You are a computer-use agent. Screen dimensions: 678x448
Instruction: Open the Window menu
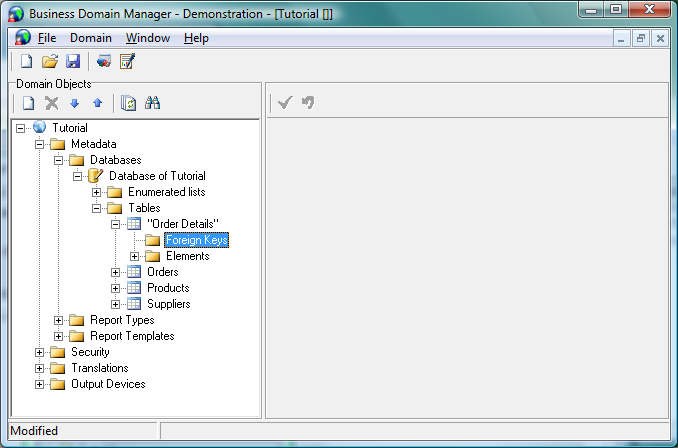click(x=148, y=38)
